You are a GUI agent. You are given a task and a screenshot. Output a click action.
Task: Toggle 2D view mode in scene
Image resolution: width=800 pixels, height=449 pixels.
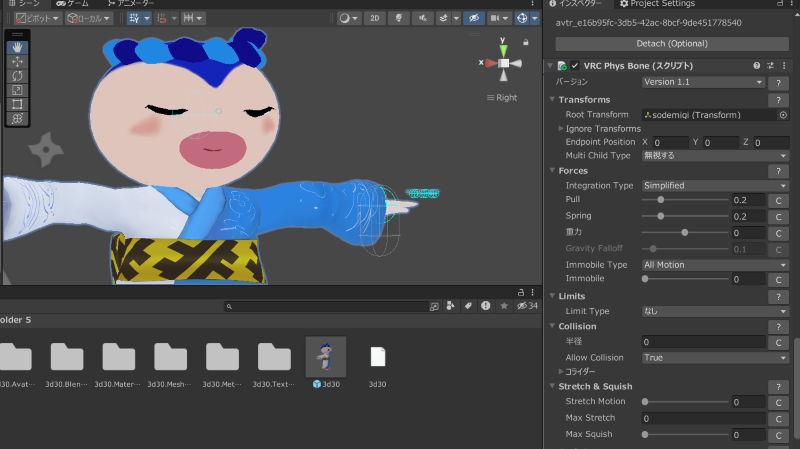(374, 18)
